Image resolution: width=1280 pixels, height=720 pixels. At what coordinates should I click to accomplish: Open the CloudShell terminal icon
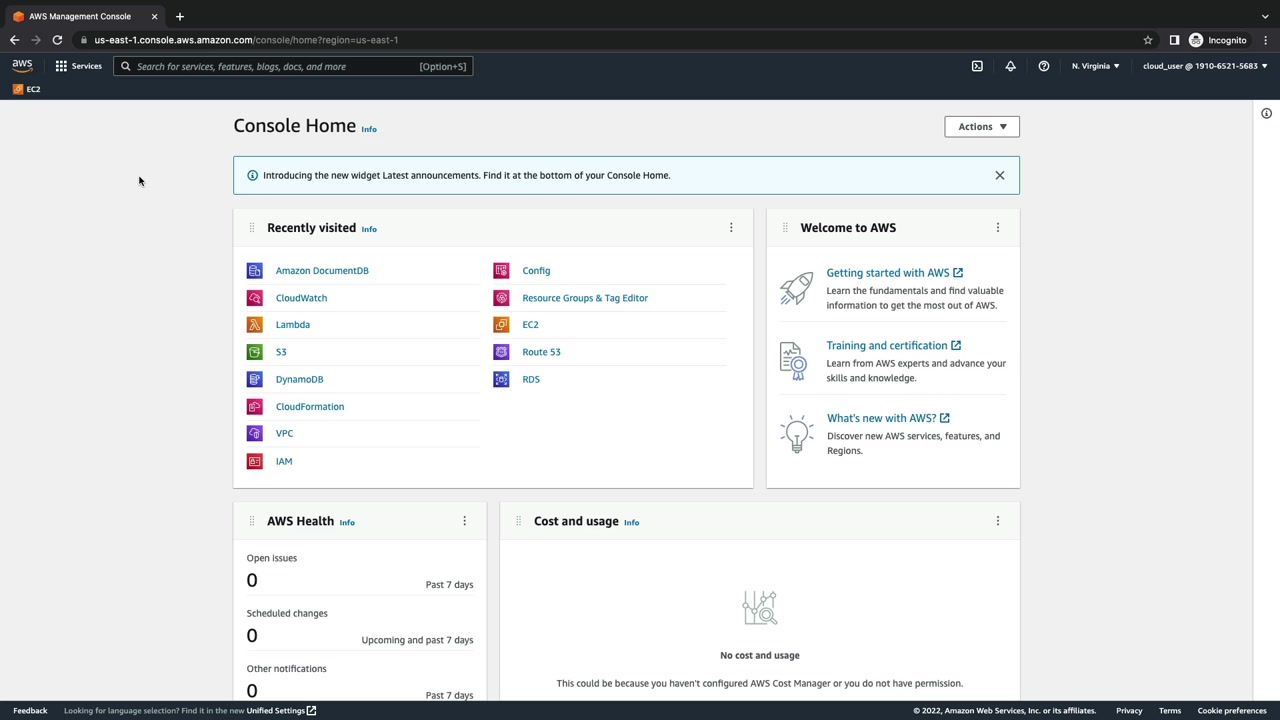click(977, 66)
